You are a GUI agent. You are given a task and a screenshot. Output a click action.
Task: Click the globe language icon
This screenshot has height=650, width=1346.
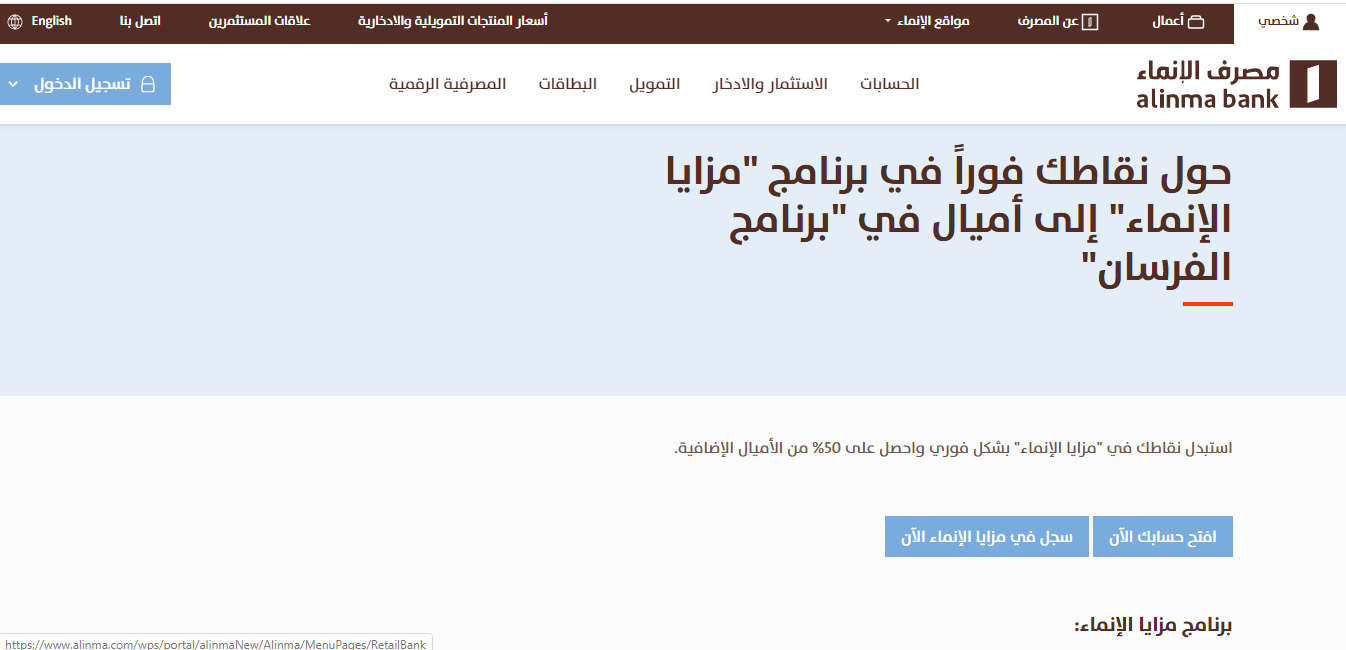coord(15,21)
